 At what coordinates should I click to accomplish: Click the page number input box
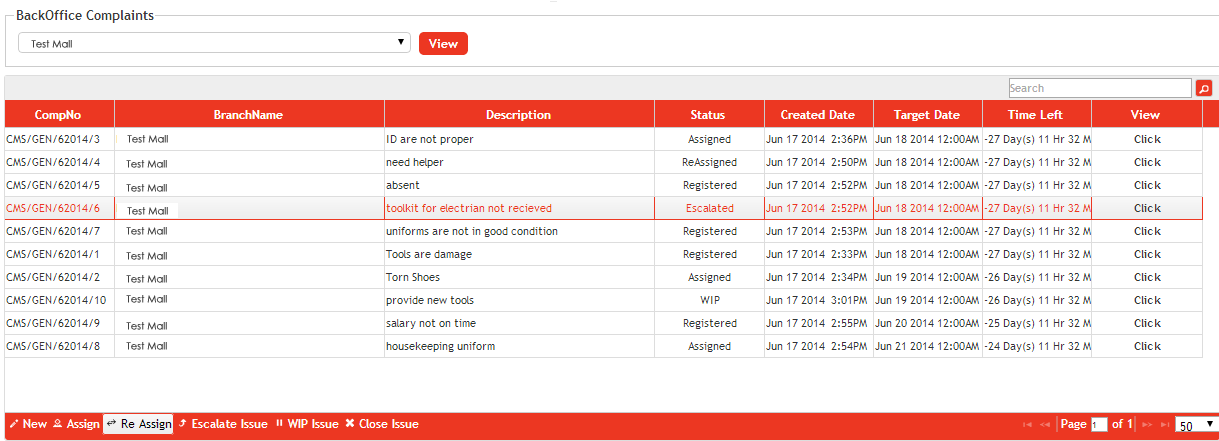pyautogui.click(x=1100, y=425)
